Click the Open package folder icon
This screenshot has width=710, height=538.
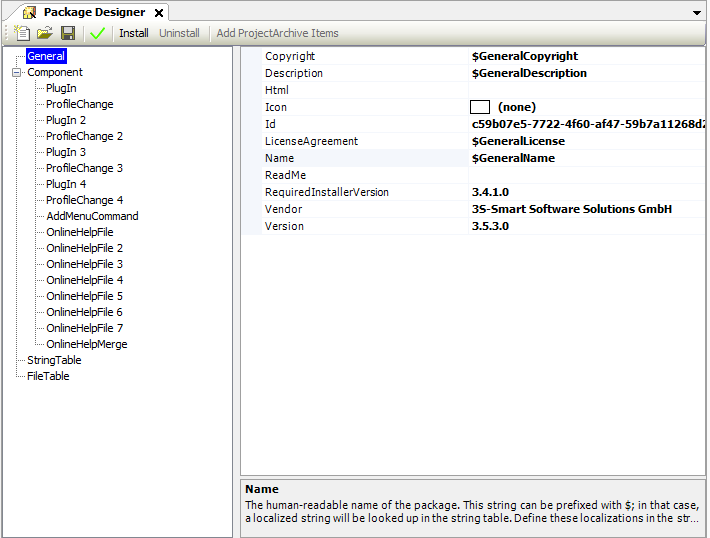(45, 33)
